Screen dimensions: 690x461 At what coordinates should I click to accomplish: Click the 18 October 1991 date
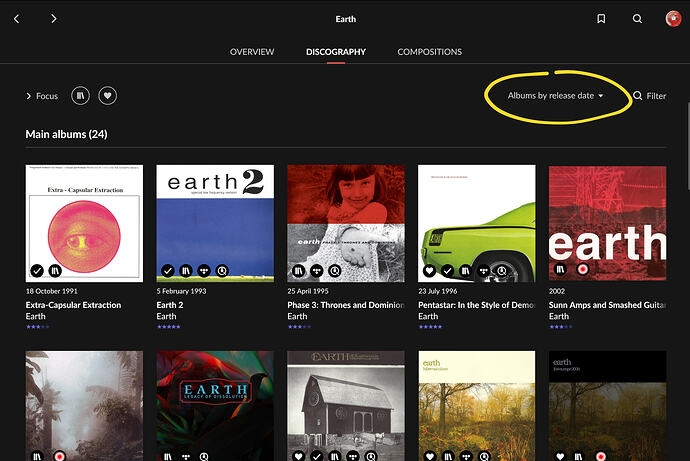coord(51,291)
